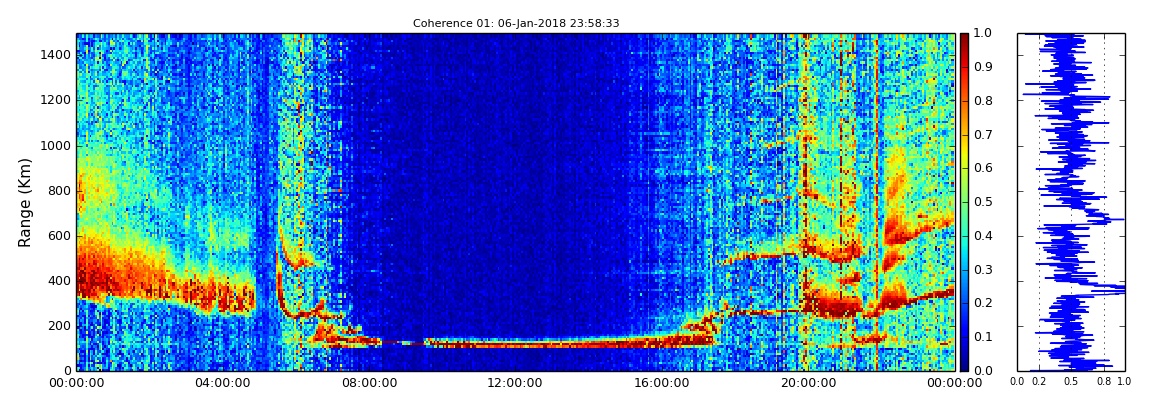Click the dark blue bottom of the colorbar
Viewport: 1150px width, 407px height.
point(964,365)
